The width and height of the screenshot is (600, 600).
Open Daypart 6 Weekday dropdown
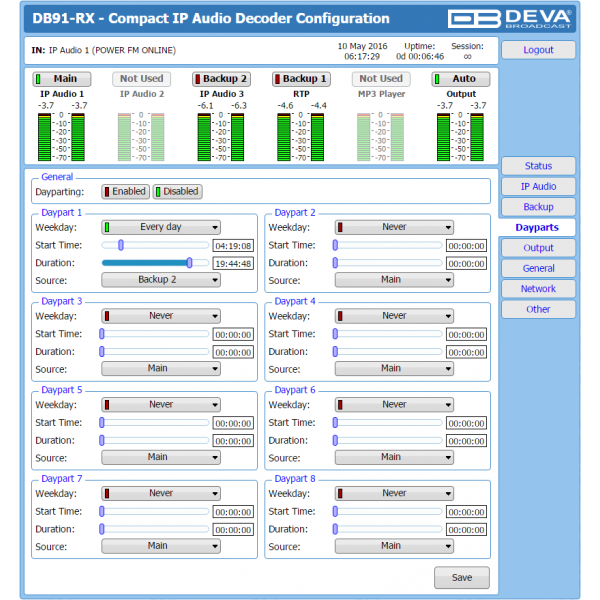click(394, 405)
